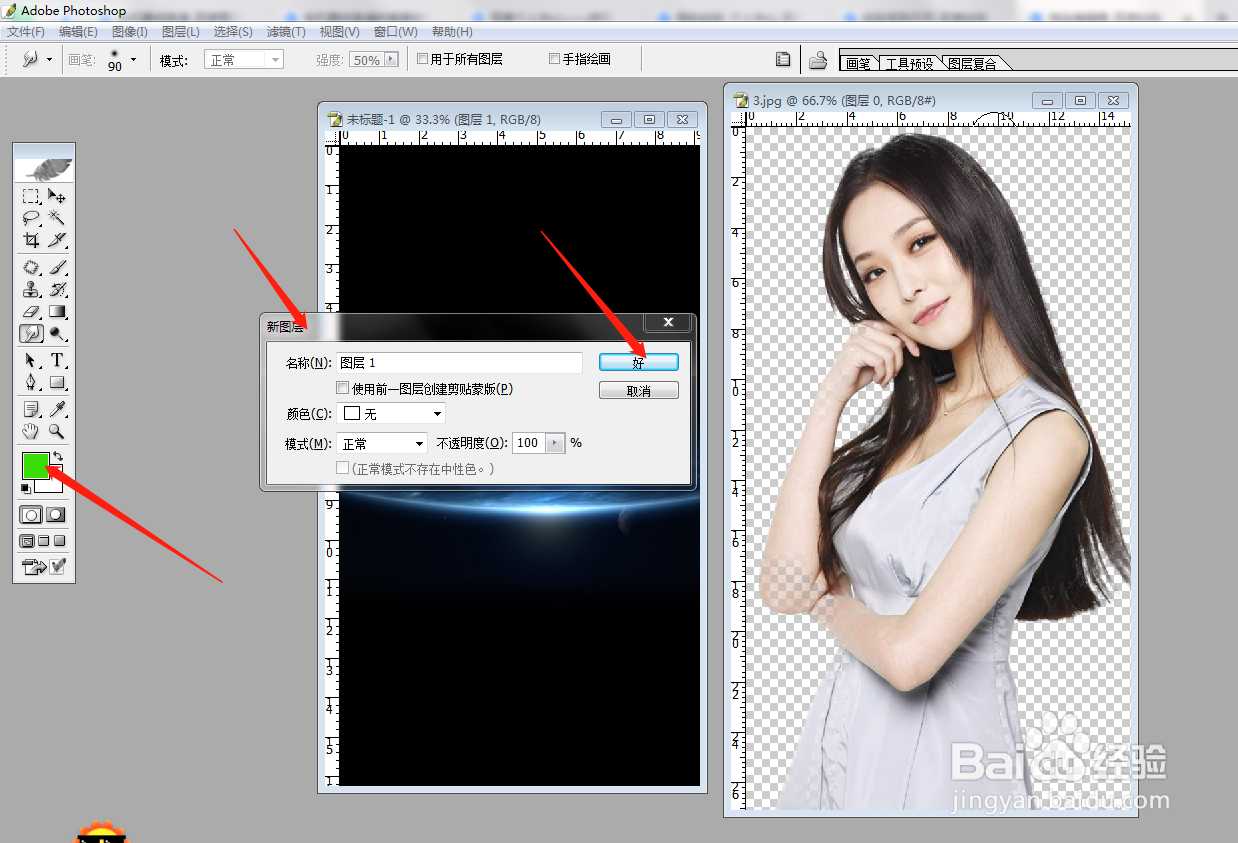Select standard screen mode
Screen dimensions: 1238x843
27,541
